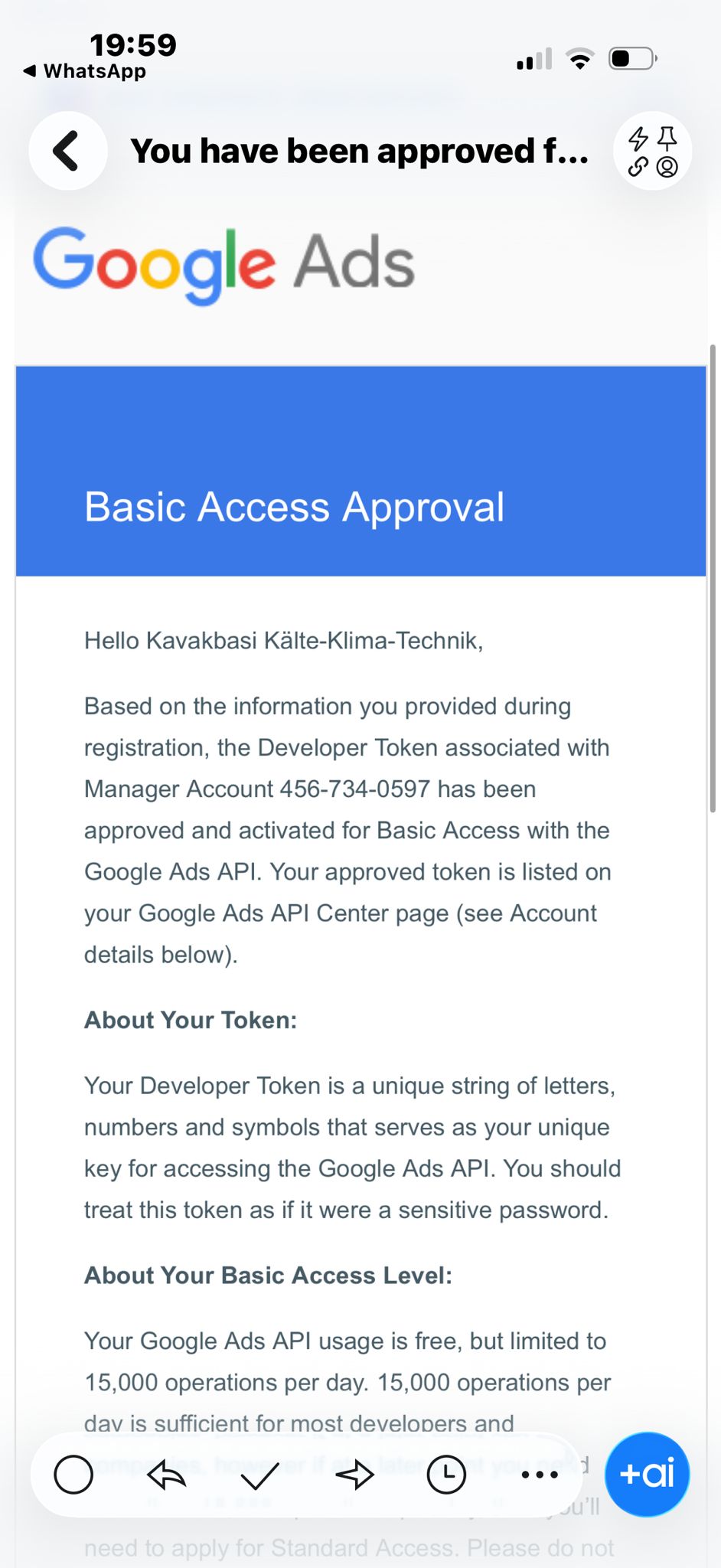Open more options via three dots
This screenshot has width=721, height=1568.
(x=540, y=1474)
